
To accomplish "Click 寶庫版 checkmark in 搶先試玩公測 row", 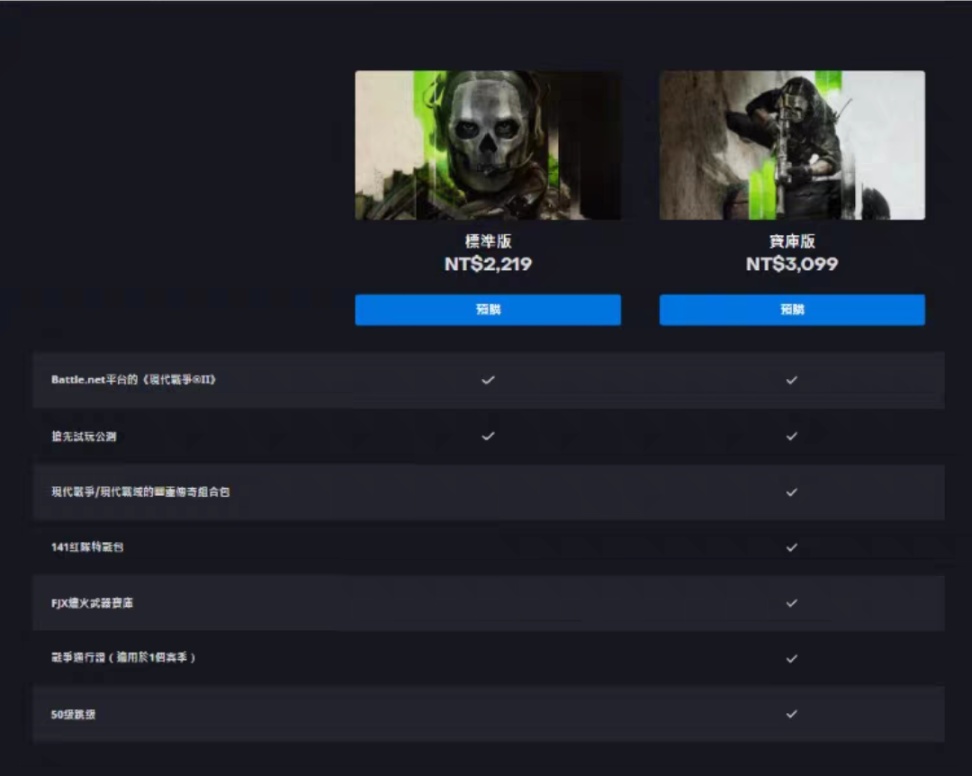I will coord(792,436).
